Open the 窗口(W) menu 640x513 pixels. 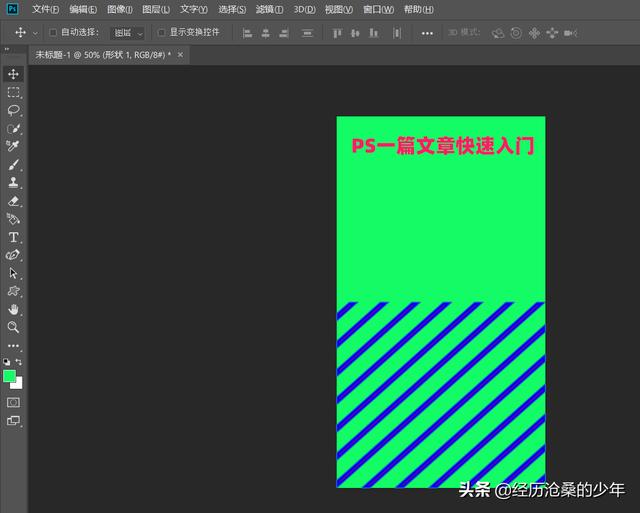click(x=378, y=9)
